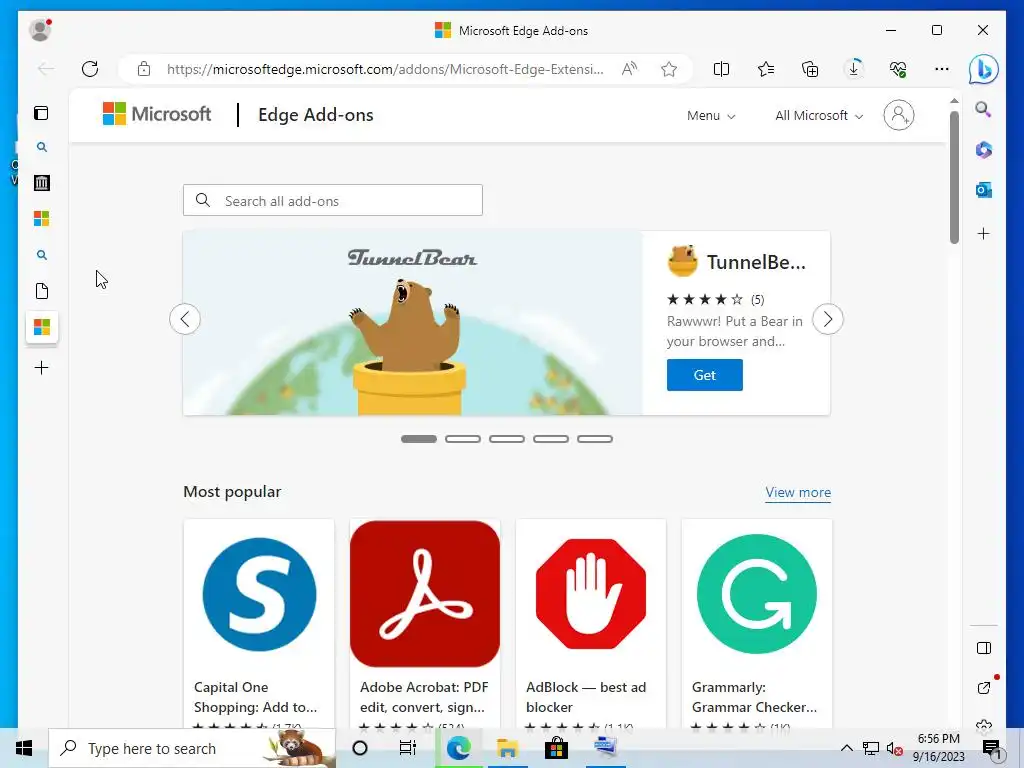The height and width of the screenshot is (768, 1024).
Task: Switch to the blank document tab
Action: (42, 291)
